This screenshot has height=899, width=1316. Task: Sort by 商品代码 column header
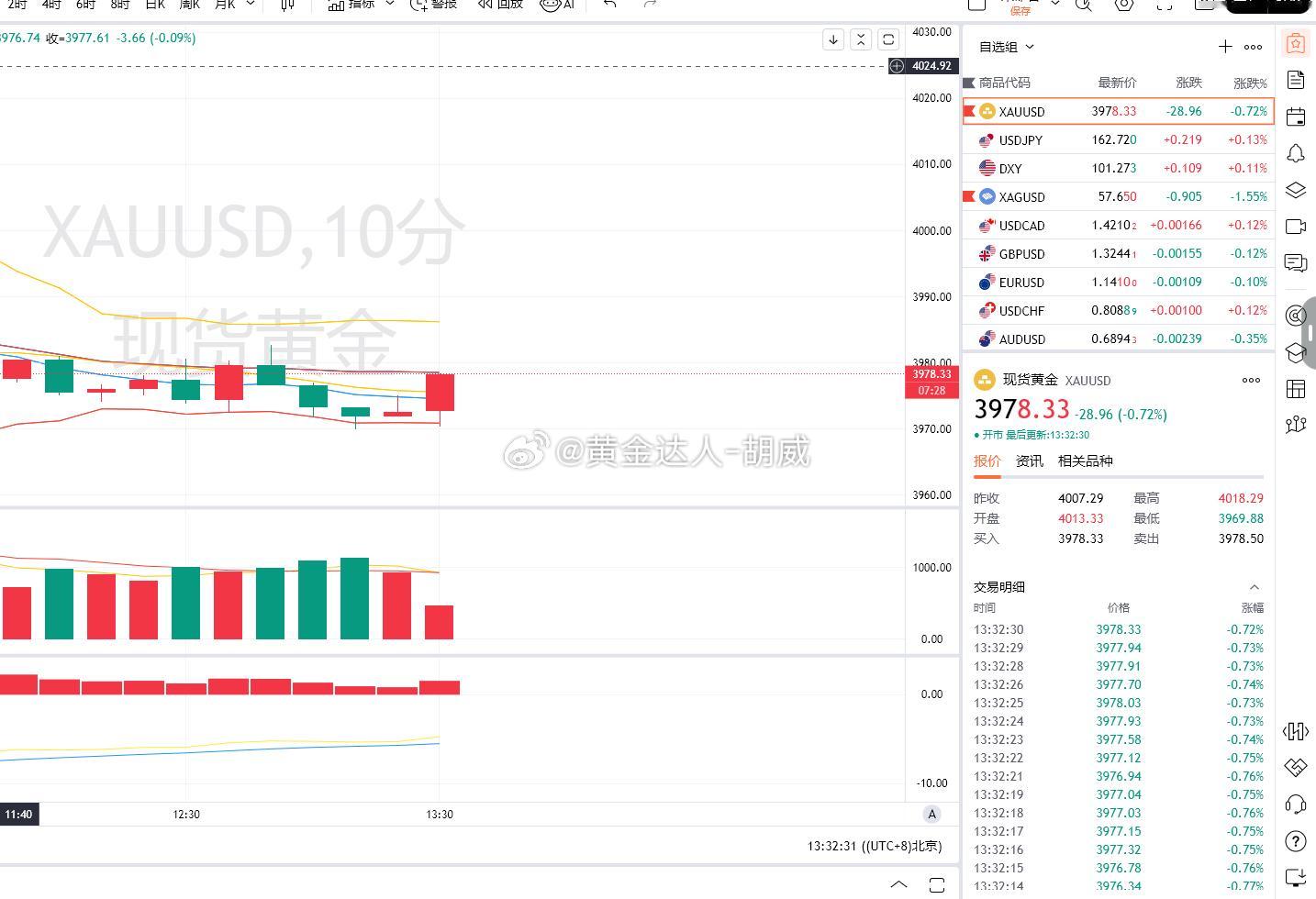(x=1005, y=83)
